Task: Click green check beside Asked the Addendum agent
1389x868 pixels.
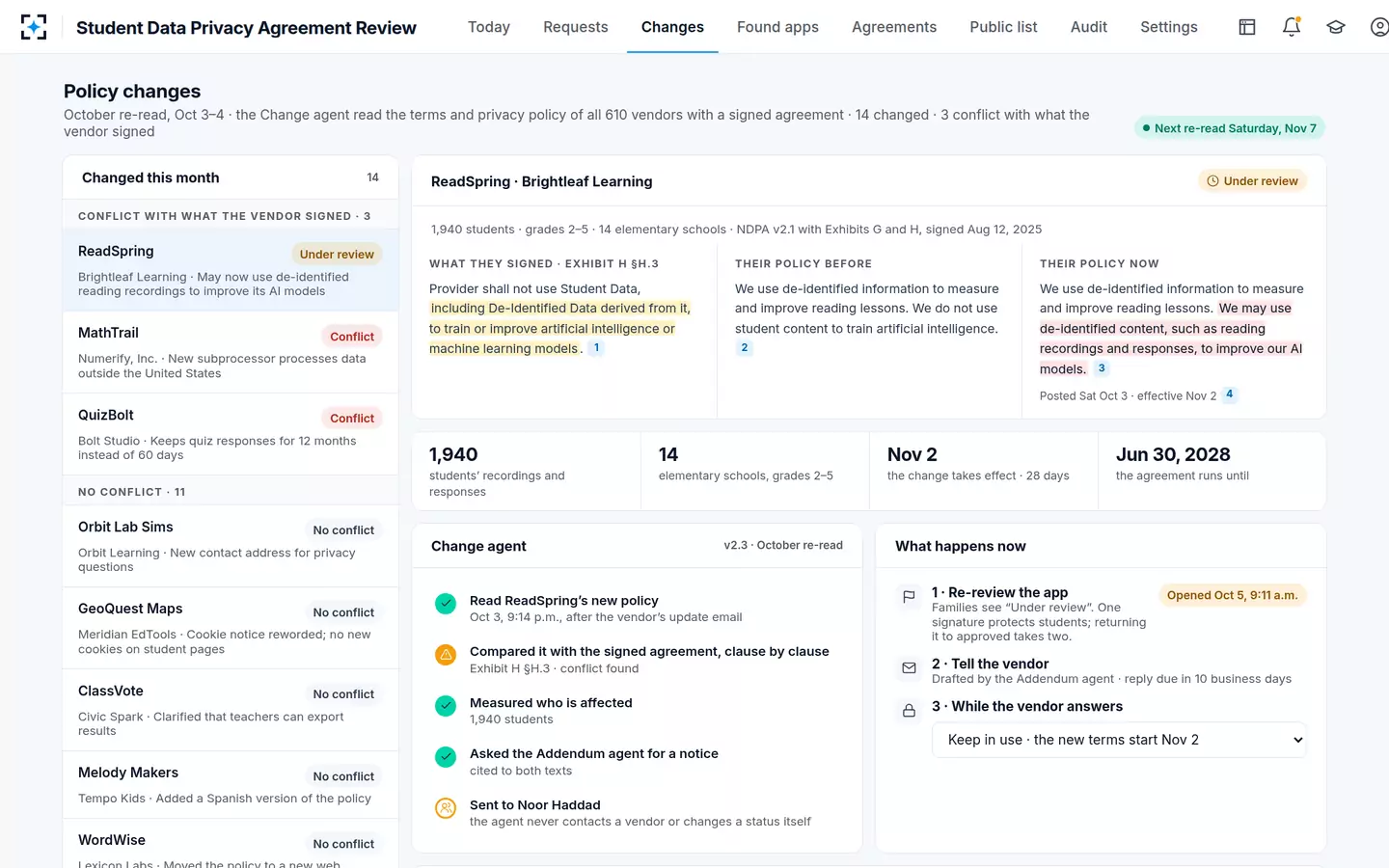Action: (x=446, y=757)
